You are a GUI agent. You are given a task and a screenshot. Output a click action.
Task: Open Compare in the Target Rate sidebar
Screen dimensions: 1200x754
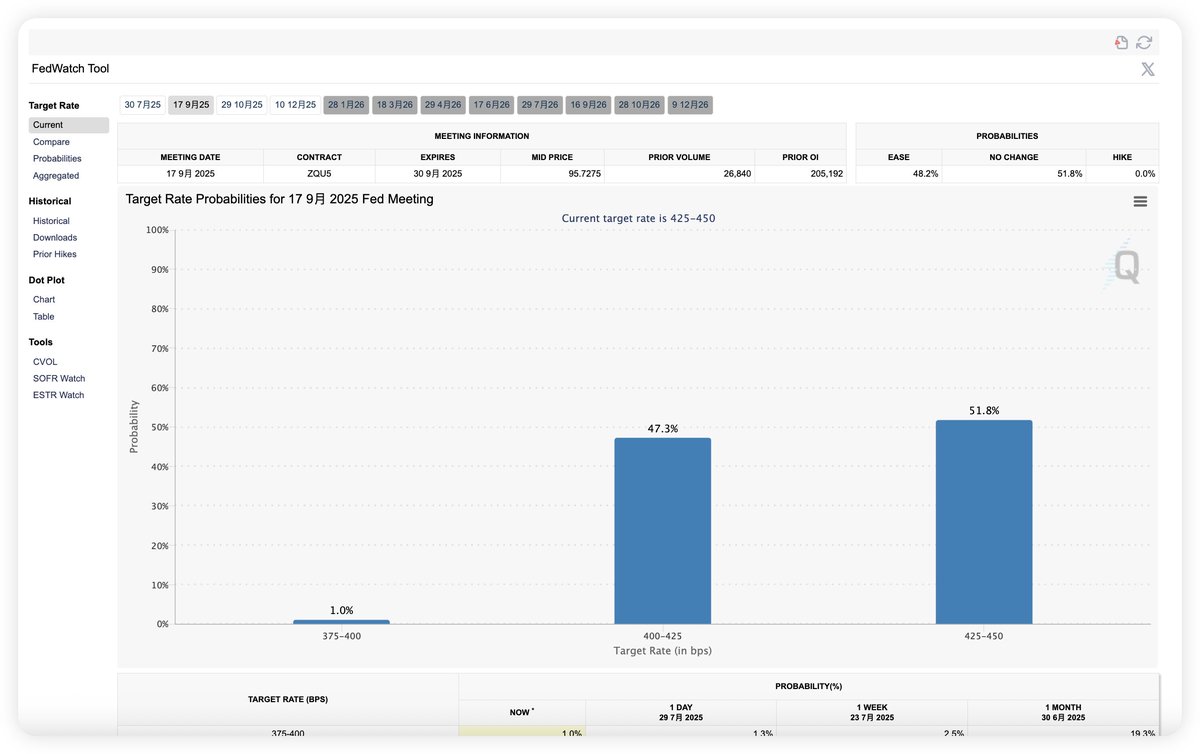coord(51,142)
